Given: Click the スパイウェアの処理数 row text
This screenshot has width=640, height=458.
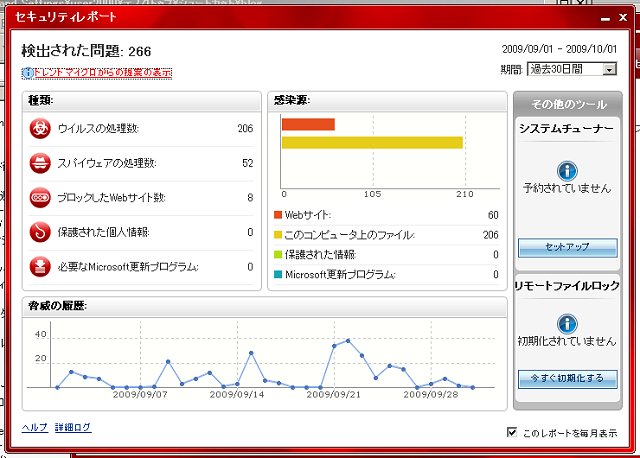Looking at the screenshot, I should (x=107, y=163).
